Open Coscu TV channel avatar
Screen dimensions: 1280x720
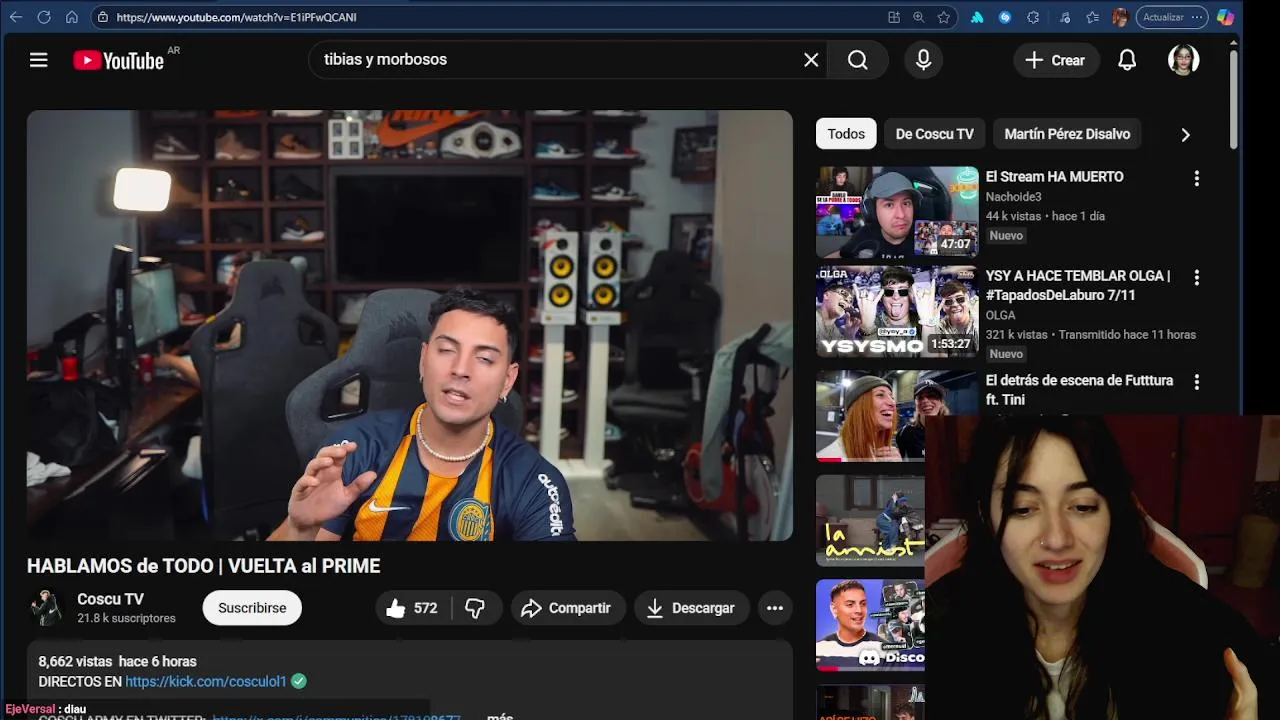click(47, 607)
